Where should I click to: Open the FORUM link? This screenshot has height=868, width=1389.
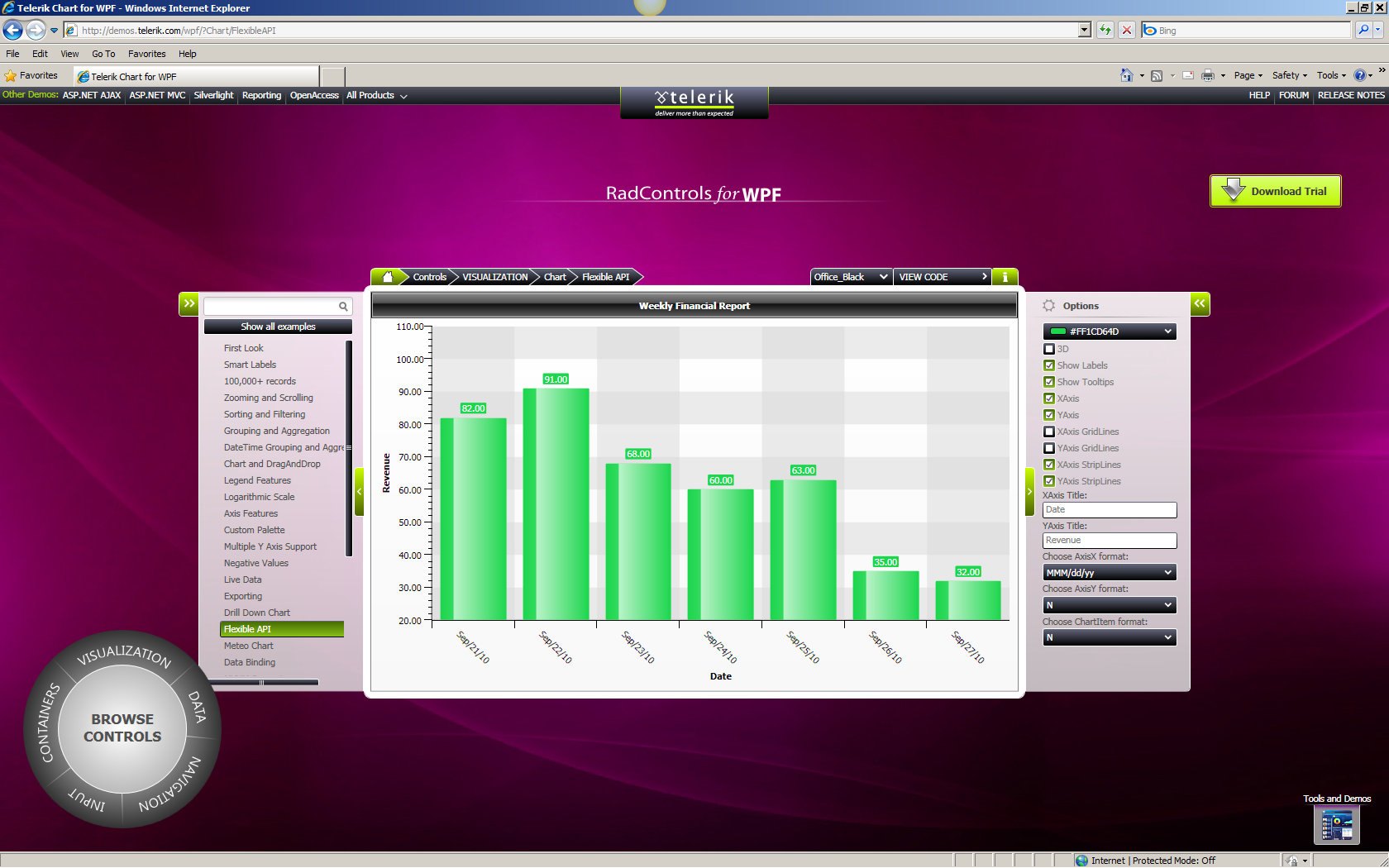click(1294, 95)
